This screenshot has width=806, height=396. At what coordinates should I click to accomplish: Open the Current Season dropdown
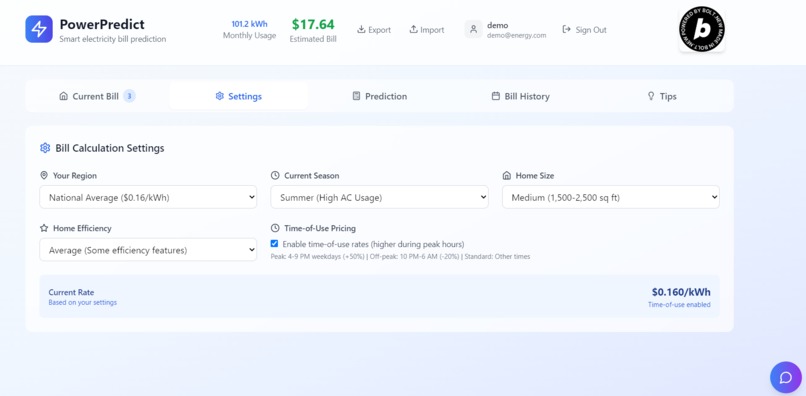(379, 197)
